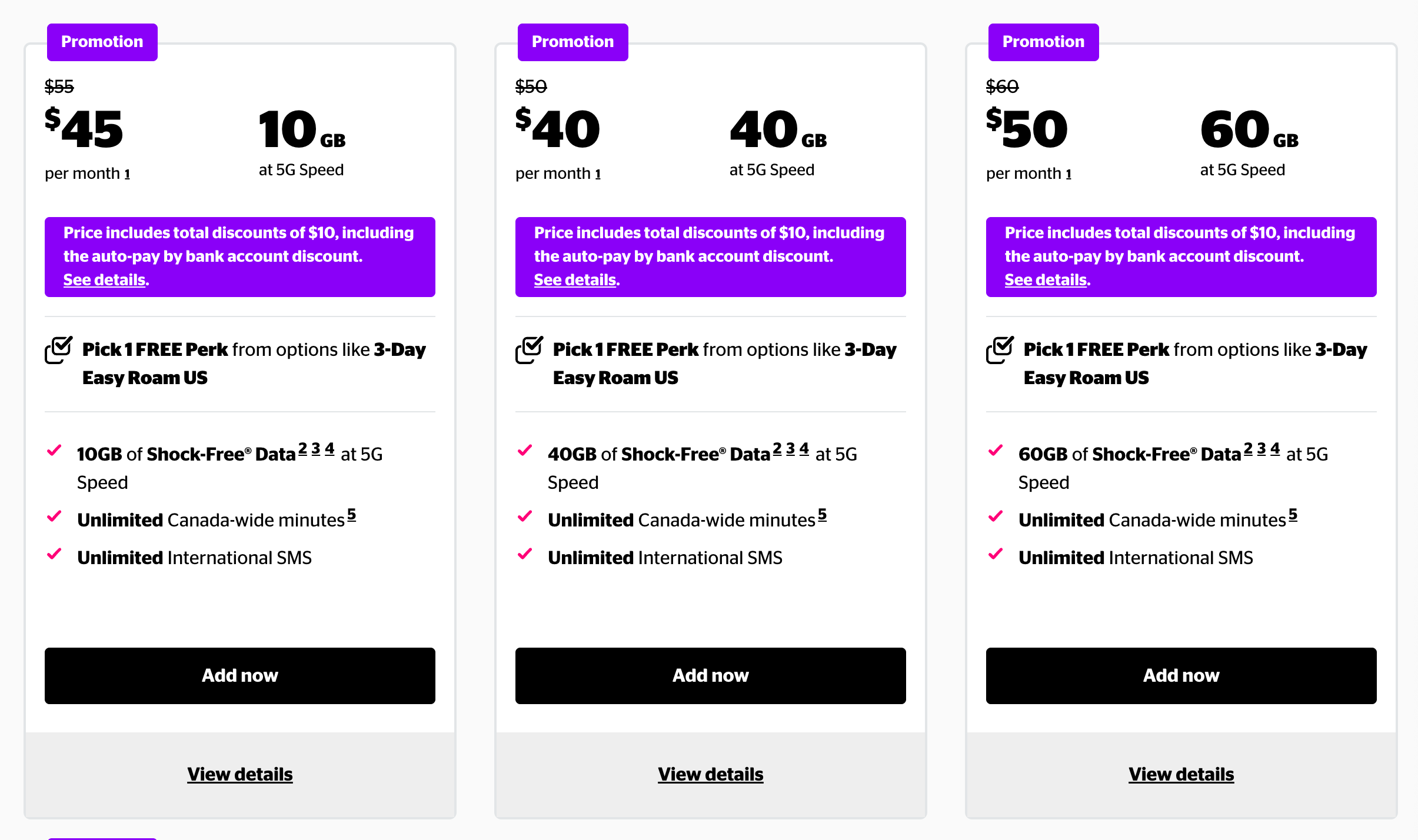The height and width of the screenshot is (840, 1418).
Task: Click the pink checkmark beside 10GB Shock-Free Data
Action: pyautogui.click(x=54, y=451)
